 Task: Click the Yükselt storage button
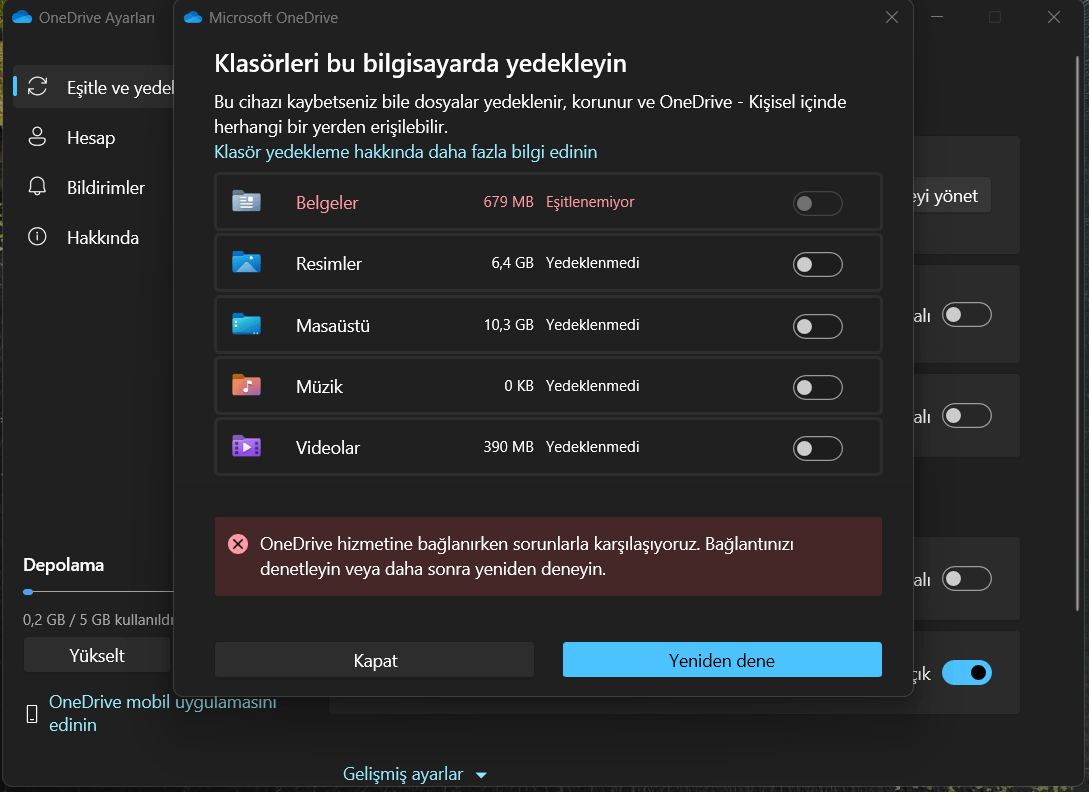pos(97,655)
